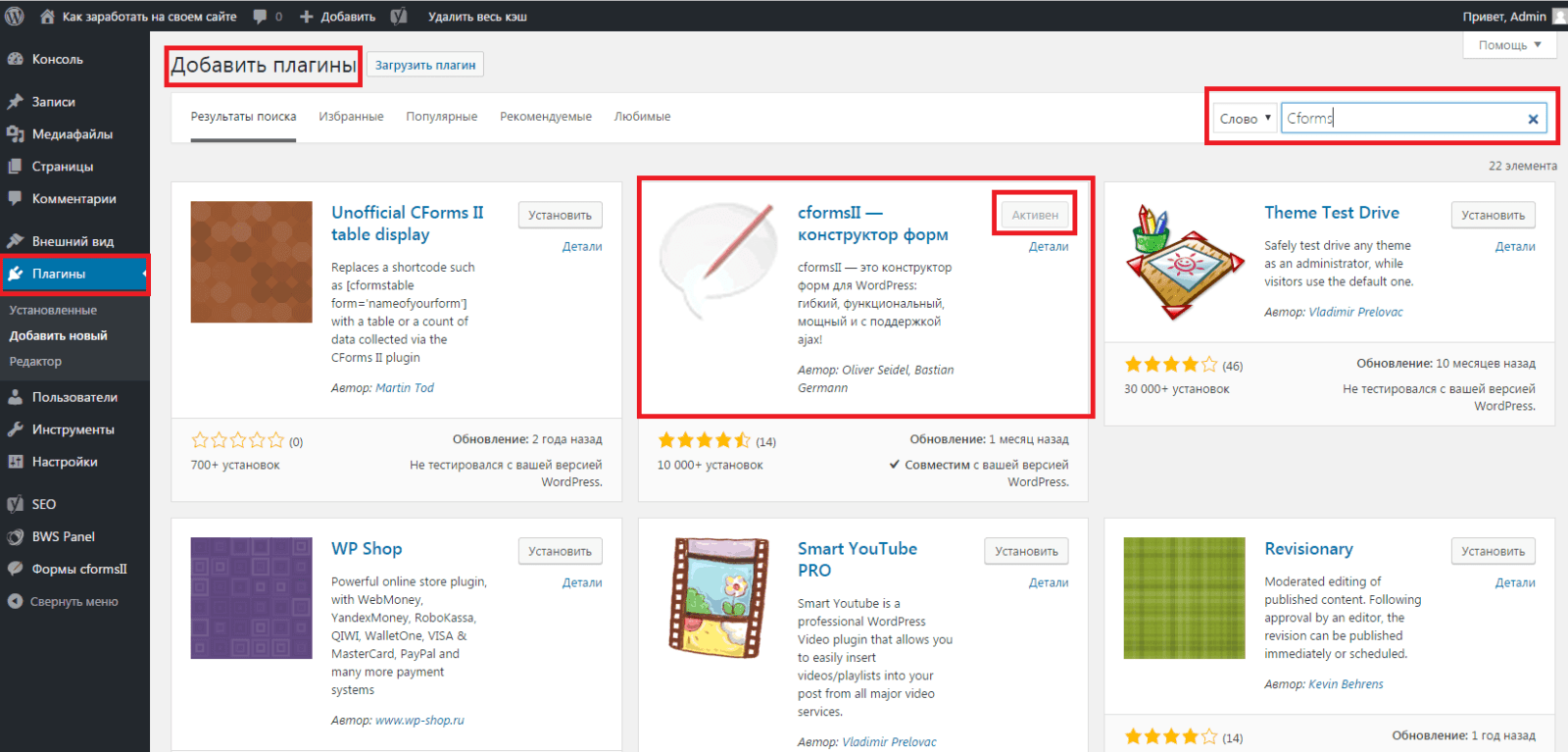Screen dimensions: 1568x752
Task: Click Загрузить плагин button
Action: click(x=425, y=65)
